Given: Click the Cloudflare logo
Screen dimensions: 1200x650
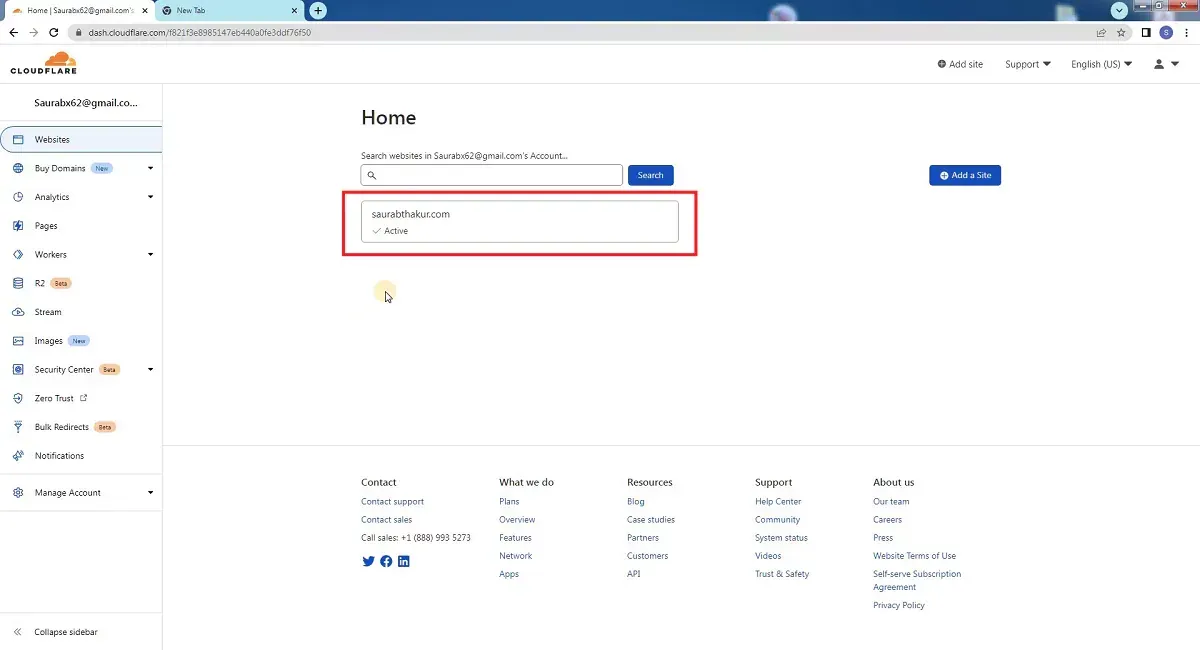Looking at the screenshot, I should [x=44, y=63].
